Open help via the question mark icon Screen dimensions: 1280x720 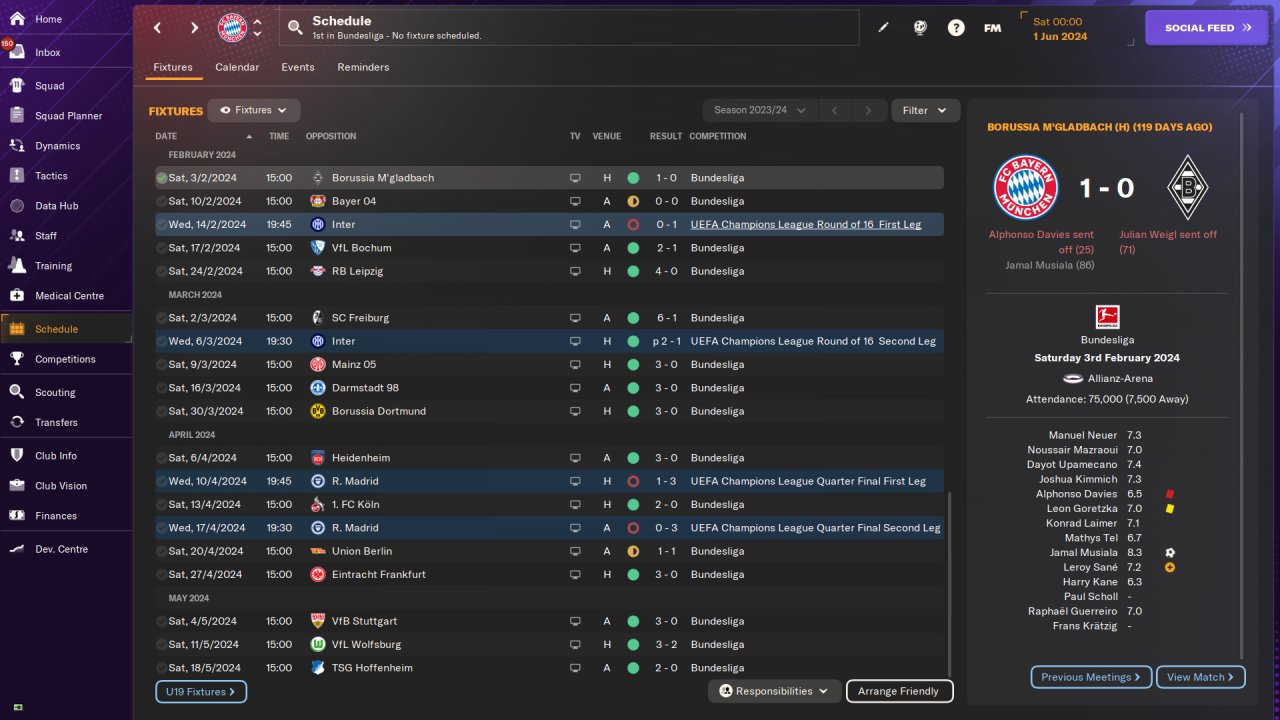(956, 28)
